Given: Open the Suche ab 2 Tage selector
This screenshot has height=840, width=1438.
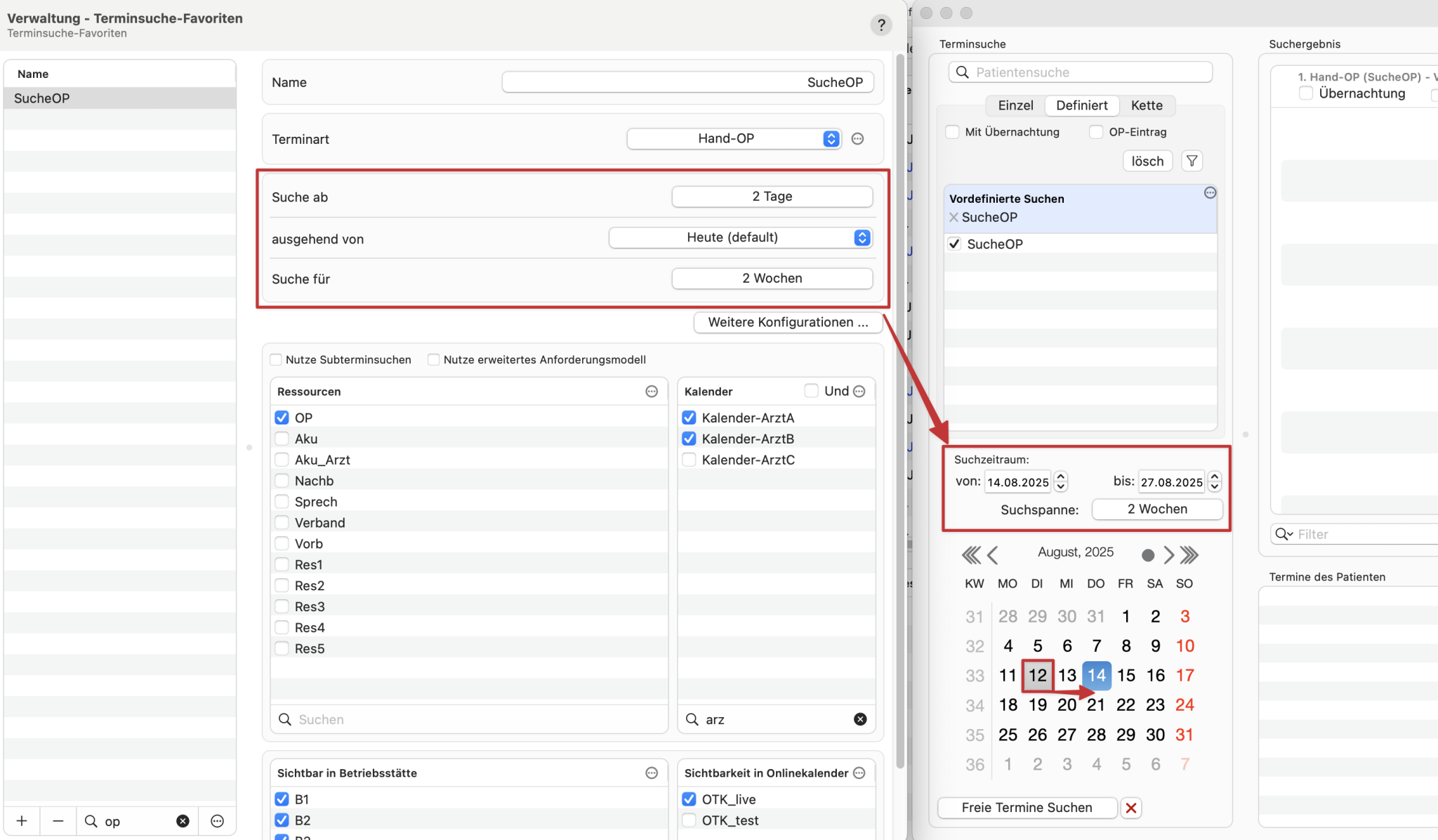Looking at the screenshot, I should pos(772,196).
